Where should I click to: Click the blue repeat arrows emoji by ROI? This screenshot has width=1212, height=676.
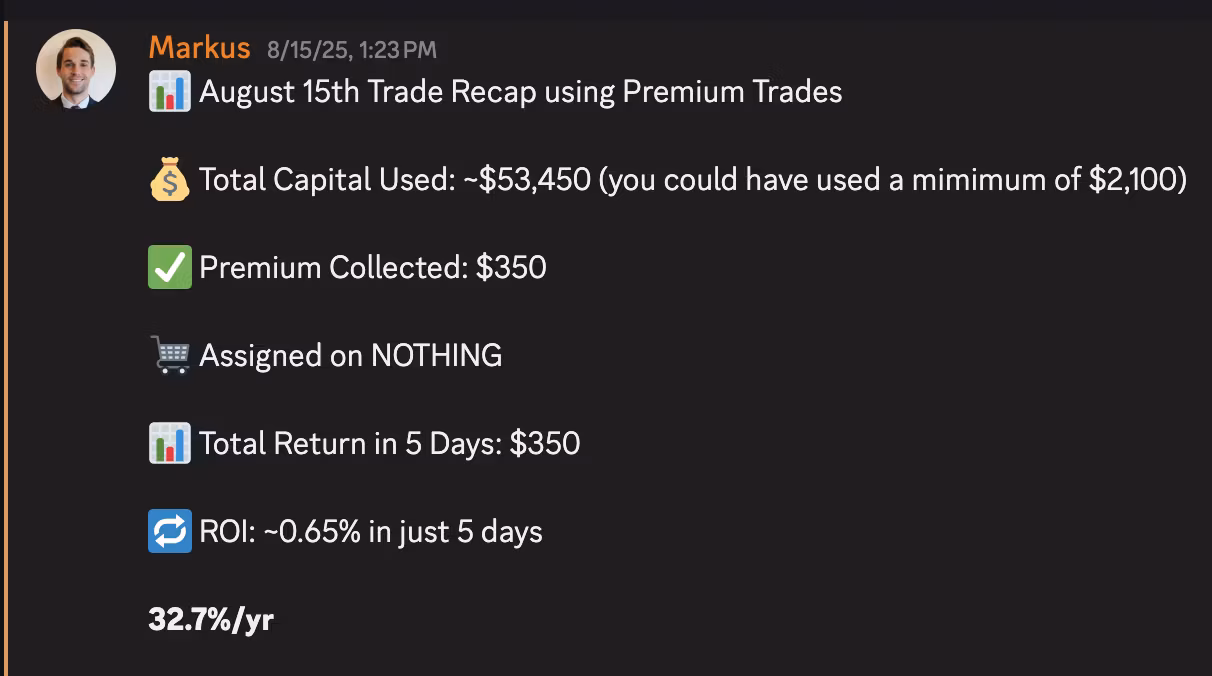pos(169,531)
